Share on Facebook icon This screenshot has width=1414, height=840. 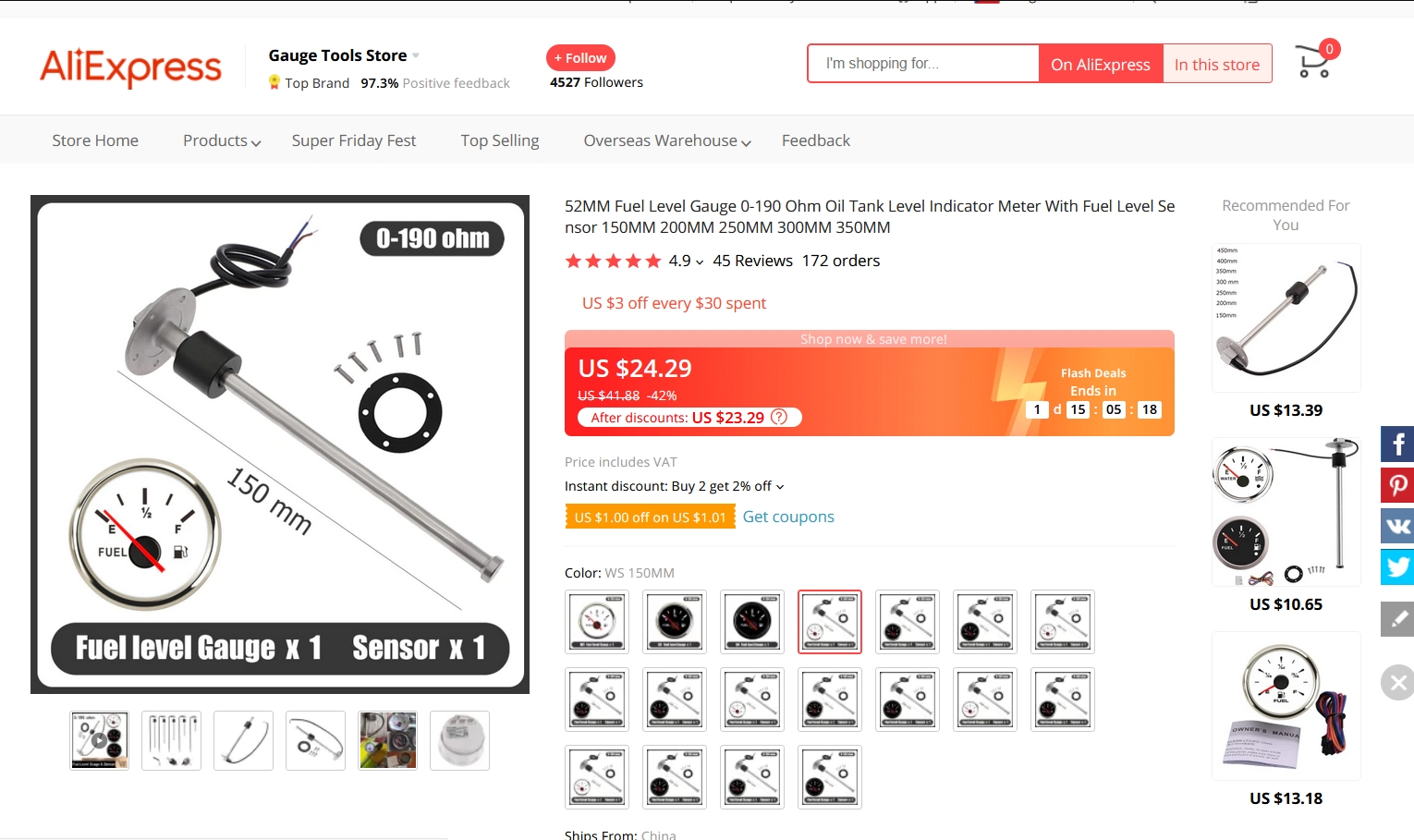(x=1397, y=444)
